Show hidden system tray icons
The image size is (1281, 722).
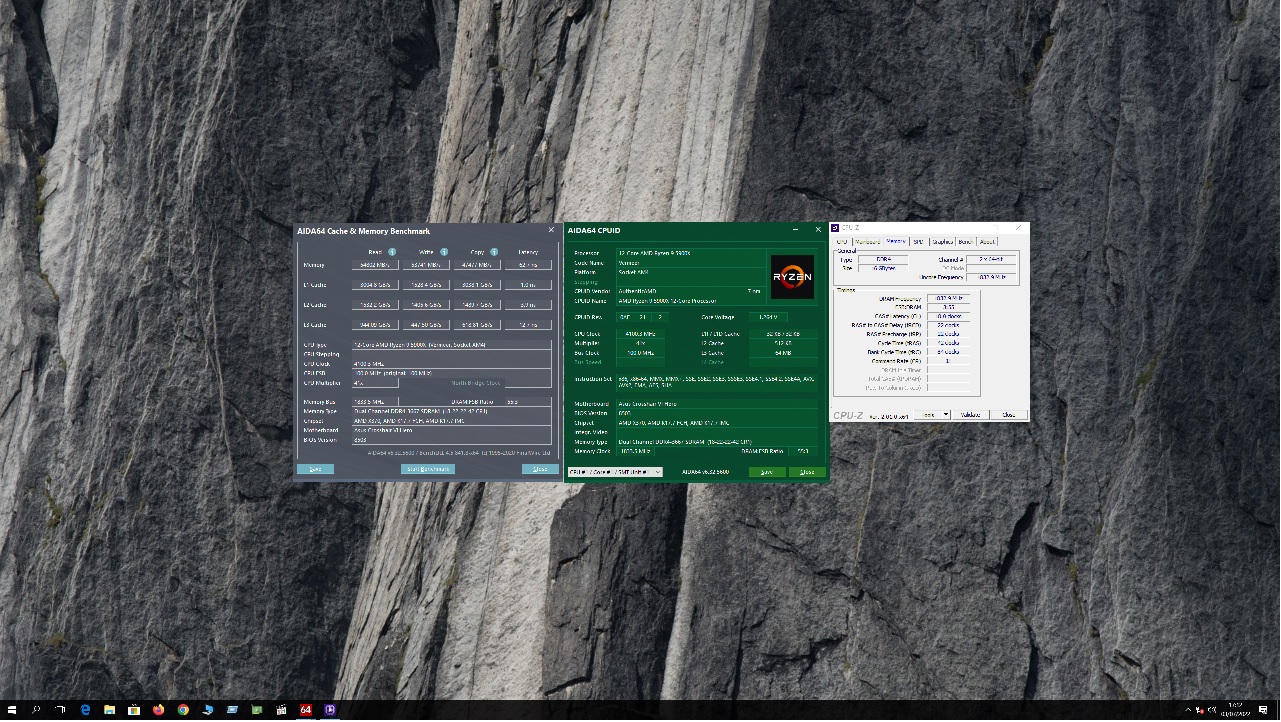1189,711
